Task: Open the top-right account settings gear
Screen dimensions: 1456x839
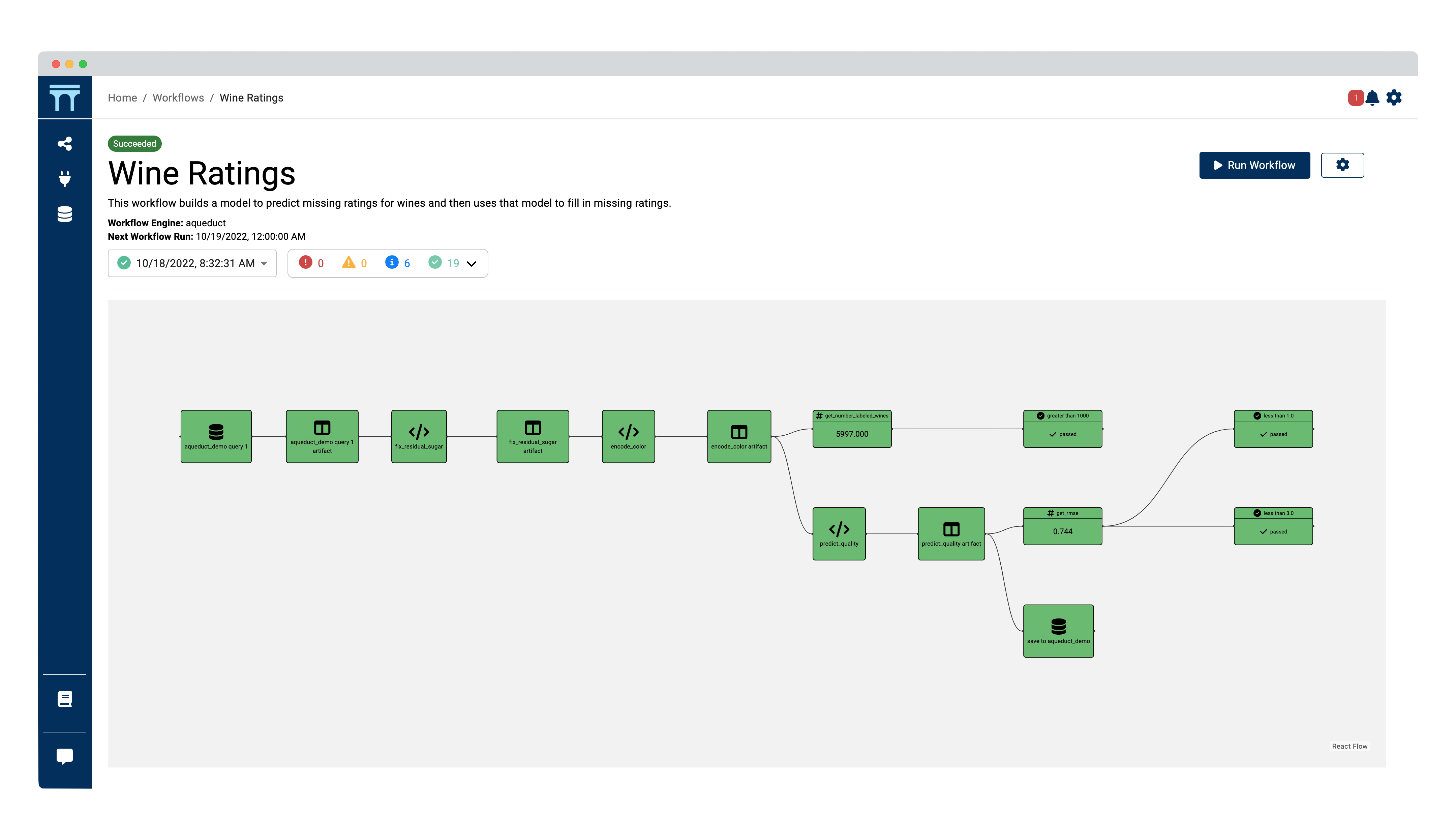Action: [1394, 97]
